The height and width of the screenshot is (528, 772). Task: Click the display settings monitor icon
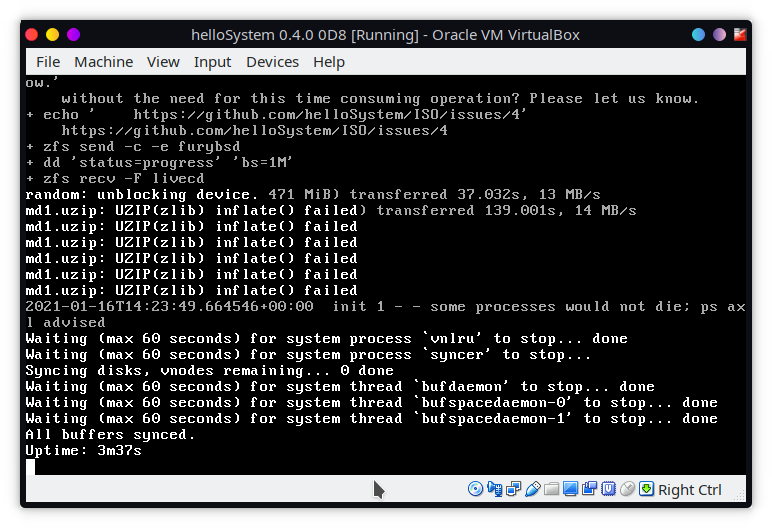tap(571, 489)
